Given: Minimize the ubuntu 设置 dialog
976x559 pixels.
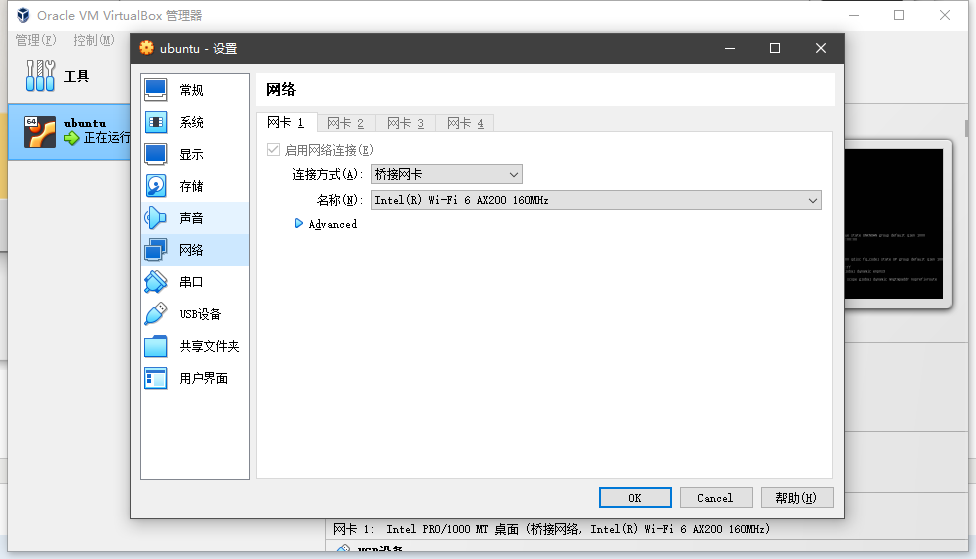Looking at the screenshot, I should [730, 48].
